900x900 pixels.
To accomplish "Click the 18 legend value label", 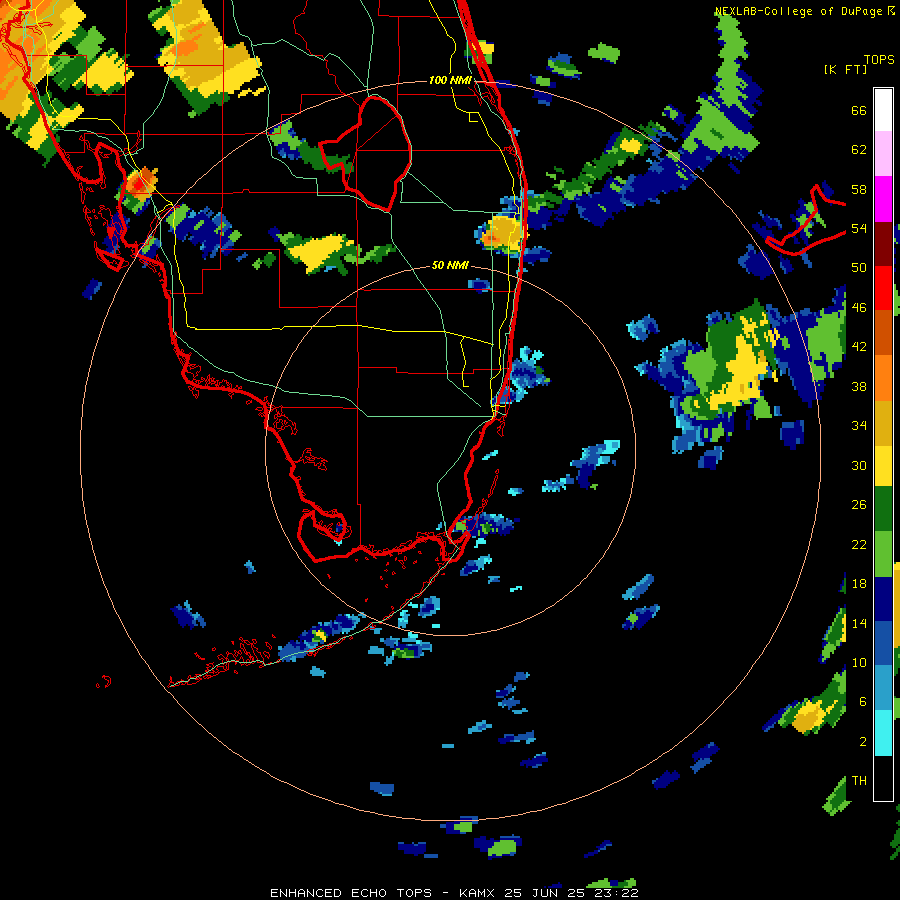I will point(859,584).
